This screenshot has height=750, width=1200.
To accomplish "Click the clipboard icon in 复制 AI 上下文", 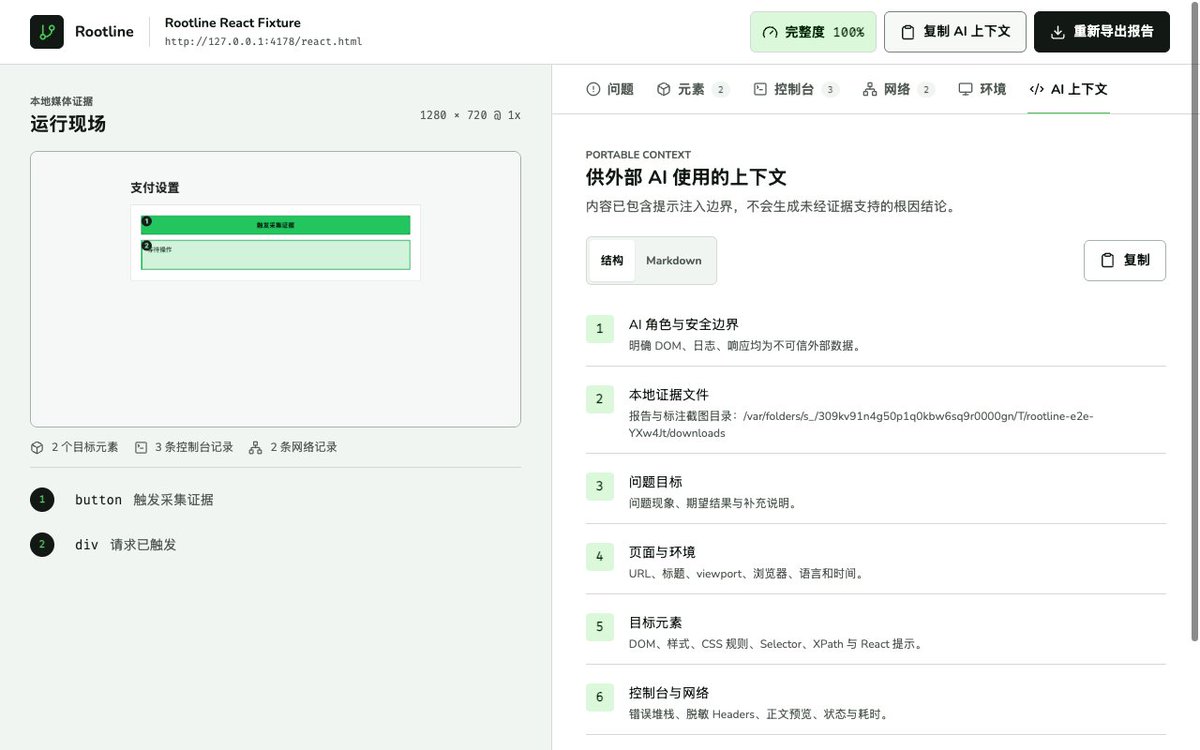I will (908, 32).
